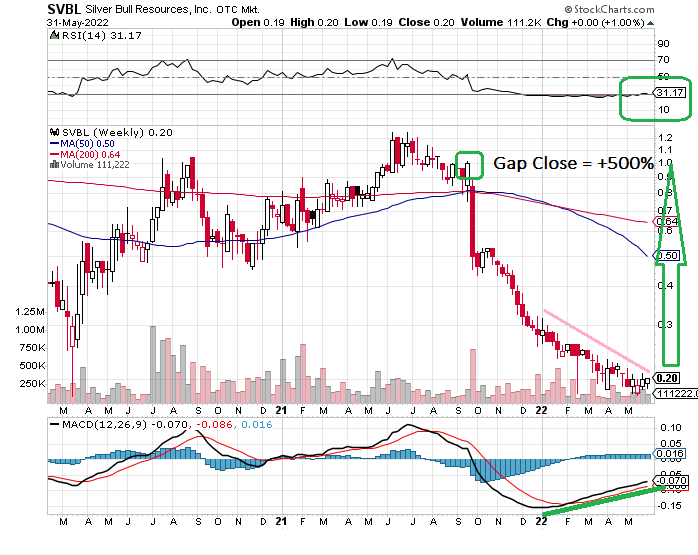
Task: Click the 0.64 MA(200) price tag on the axis
Action: coord(666,221)
